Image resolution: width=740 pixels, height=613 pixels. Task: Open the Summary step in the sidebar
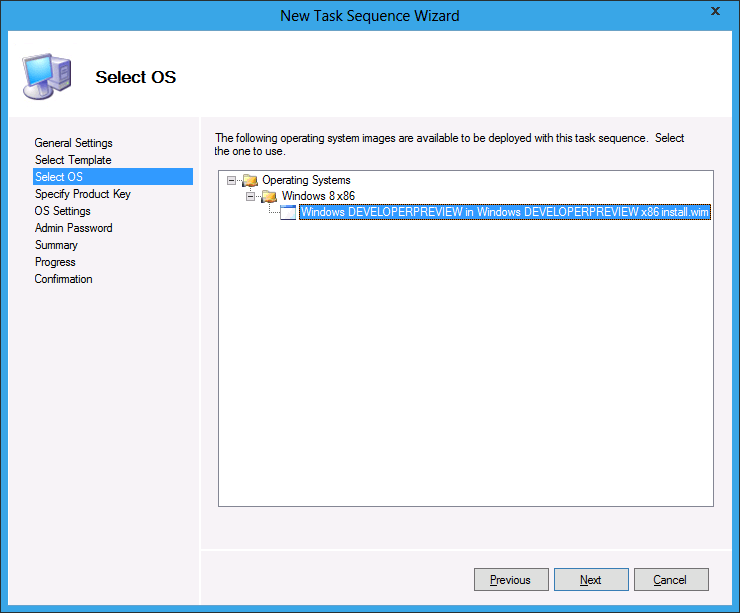click(56, 245)
